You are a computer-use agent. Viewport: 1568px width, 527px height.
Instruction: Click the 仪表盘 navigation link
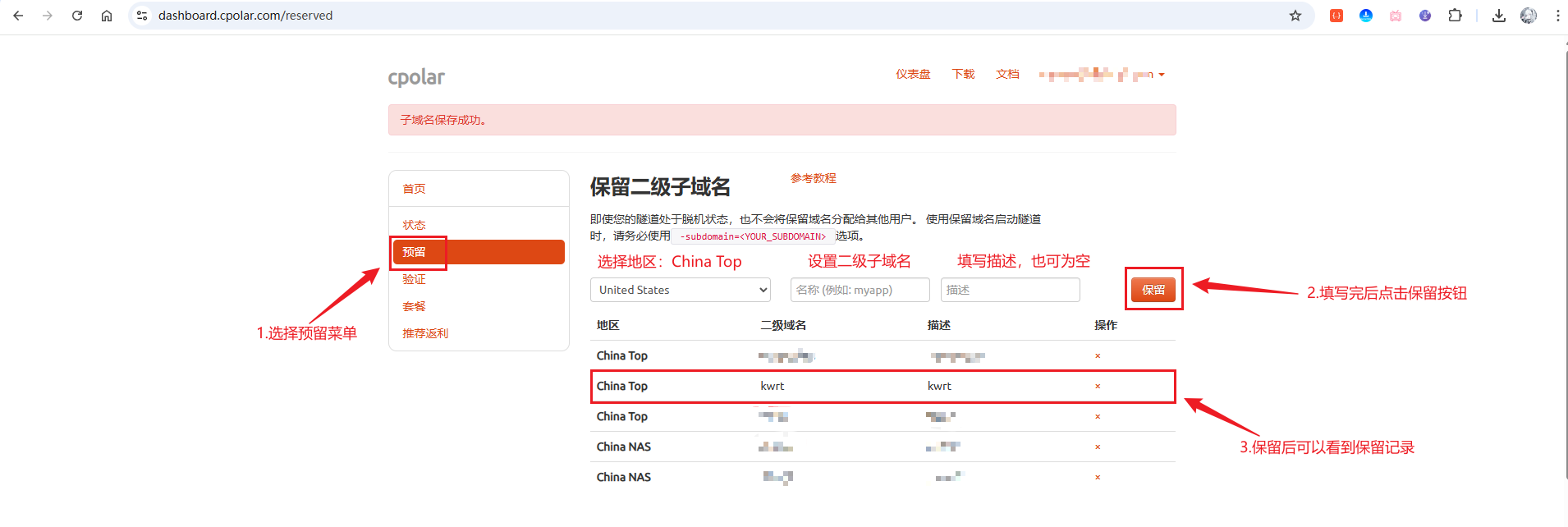[x=913, y=74]
